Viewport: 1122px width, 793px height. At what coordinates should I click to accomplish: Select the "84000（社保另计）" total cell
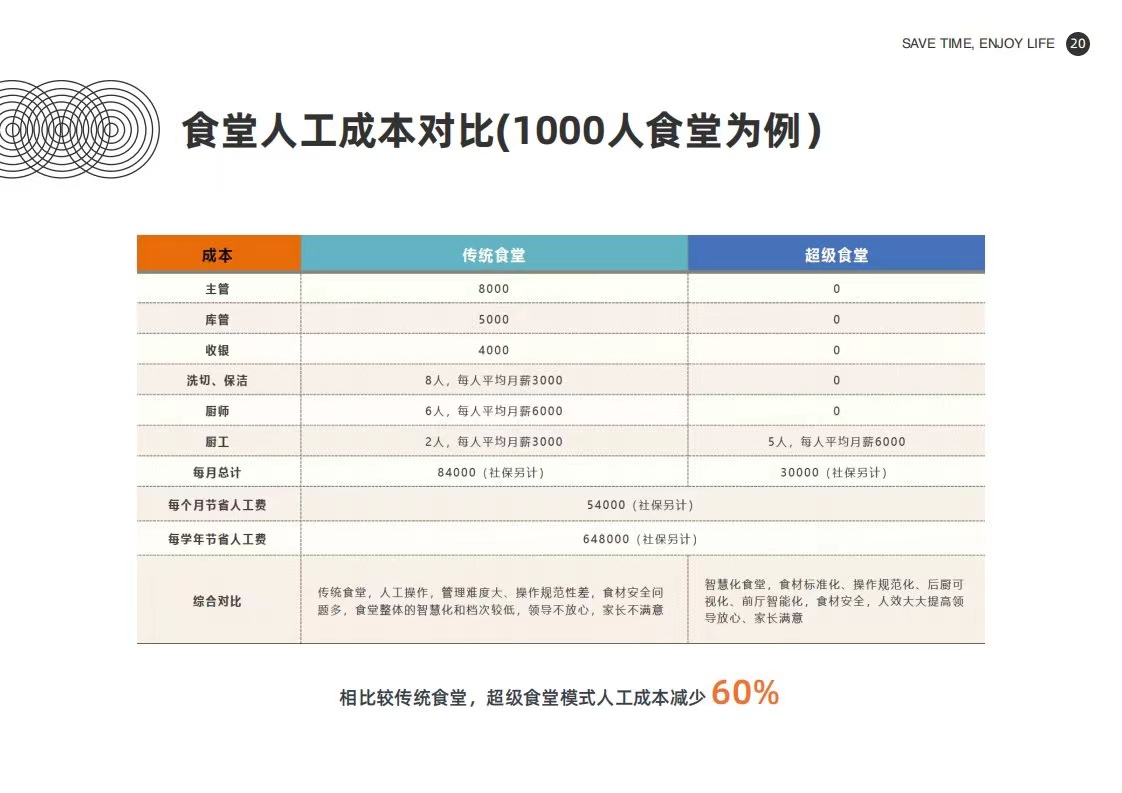(494, 473)
